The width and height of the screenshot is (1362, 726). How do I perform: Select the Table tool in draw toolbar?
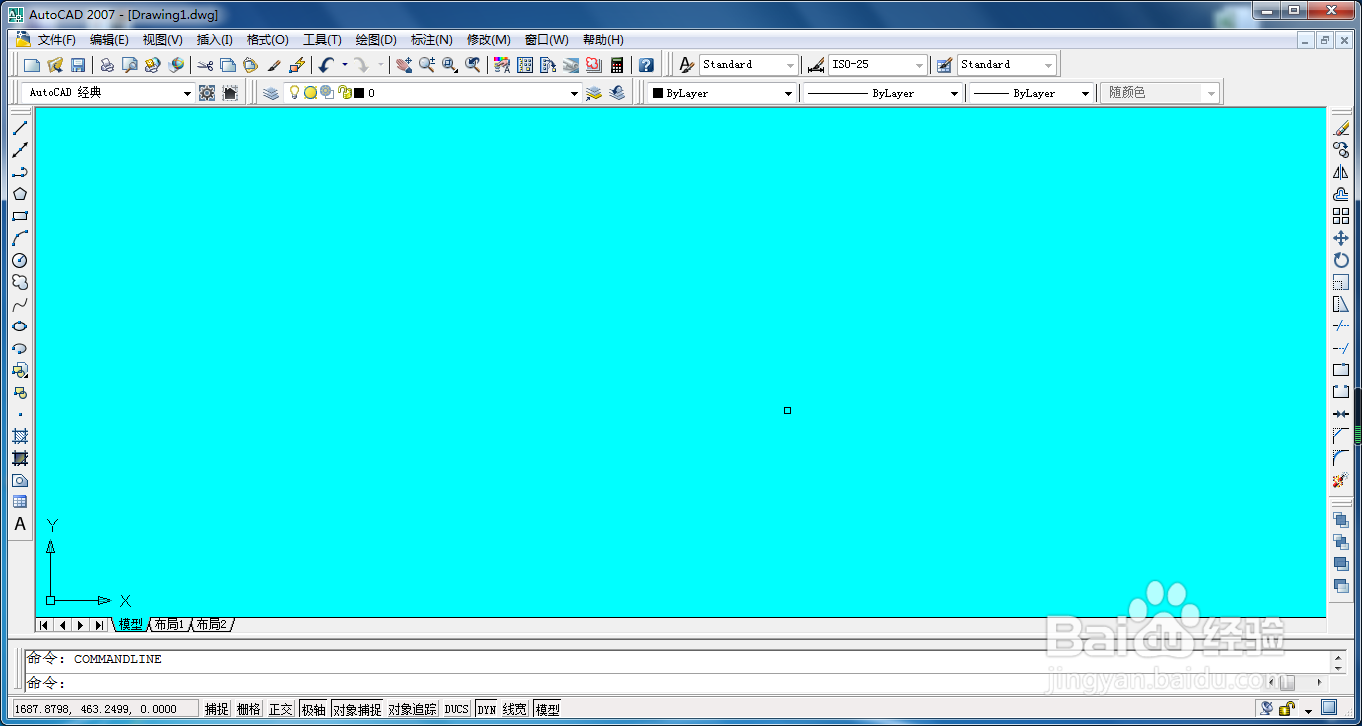[20, 502]
